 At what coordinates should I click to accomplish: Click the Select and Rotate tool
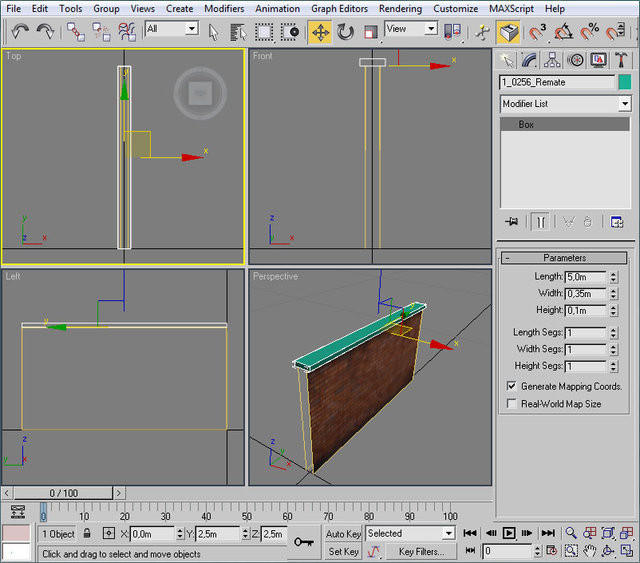coord(345,32)
